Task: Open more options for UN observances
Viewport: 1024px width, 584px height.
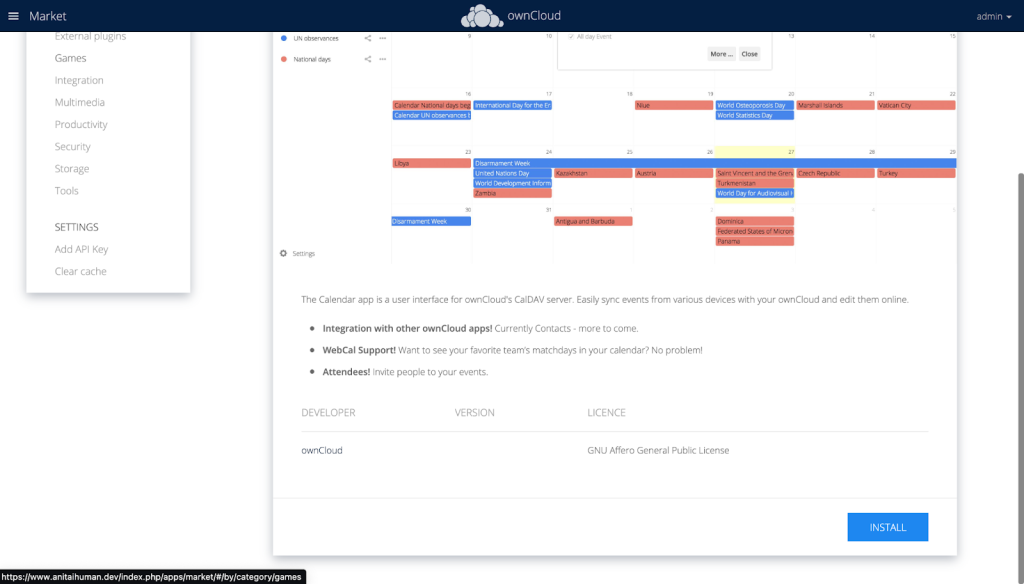Action: point(383,39)
